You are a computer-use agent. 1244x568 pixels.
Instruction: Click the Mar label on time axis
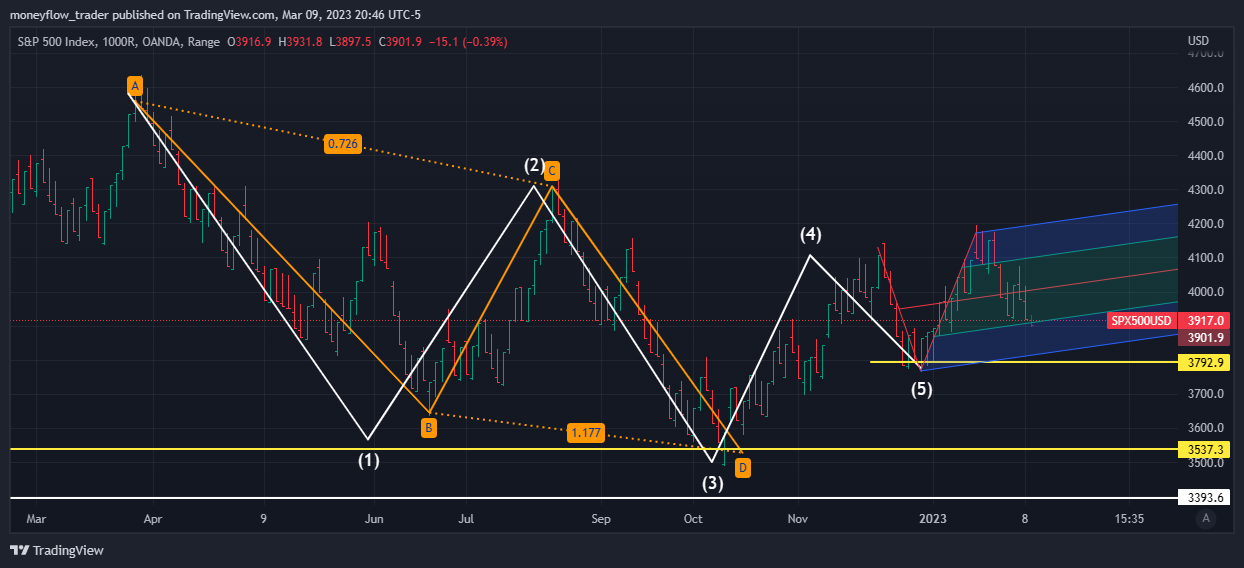click(36, 519)
